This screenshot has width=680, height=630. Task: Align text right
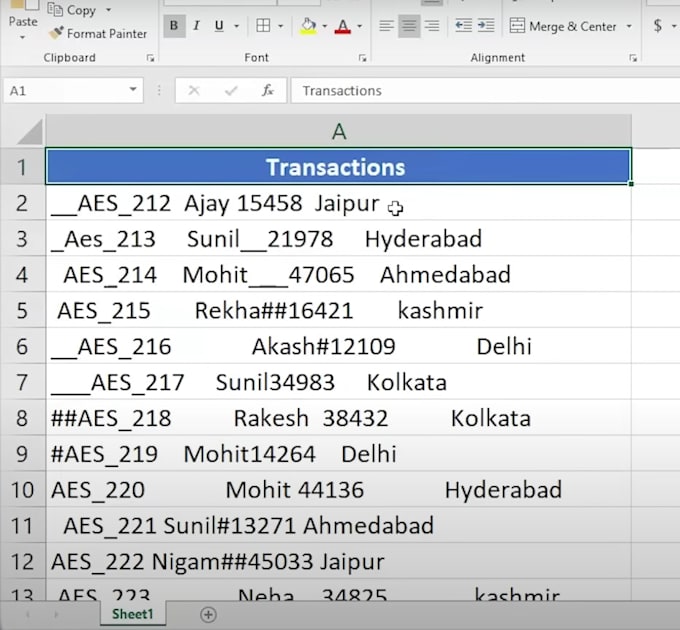coord(432,26)
